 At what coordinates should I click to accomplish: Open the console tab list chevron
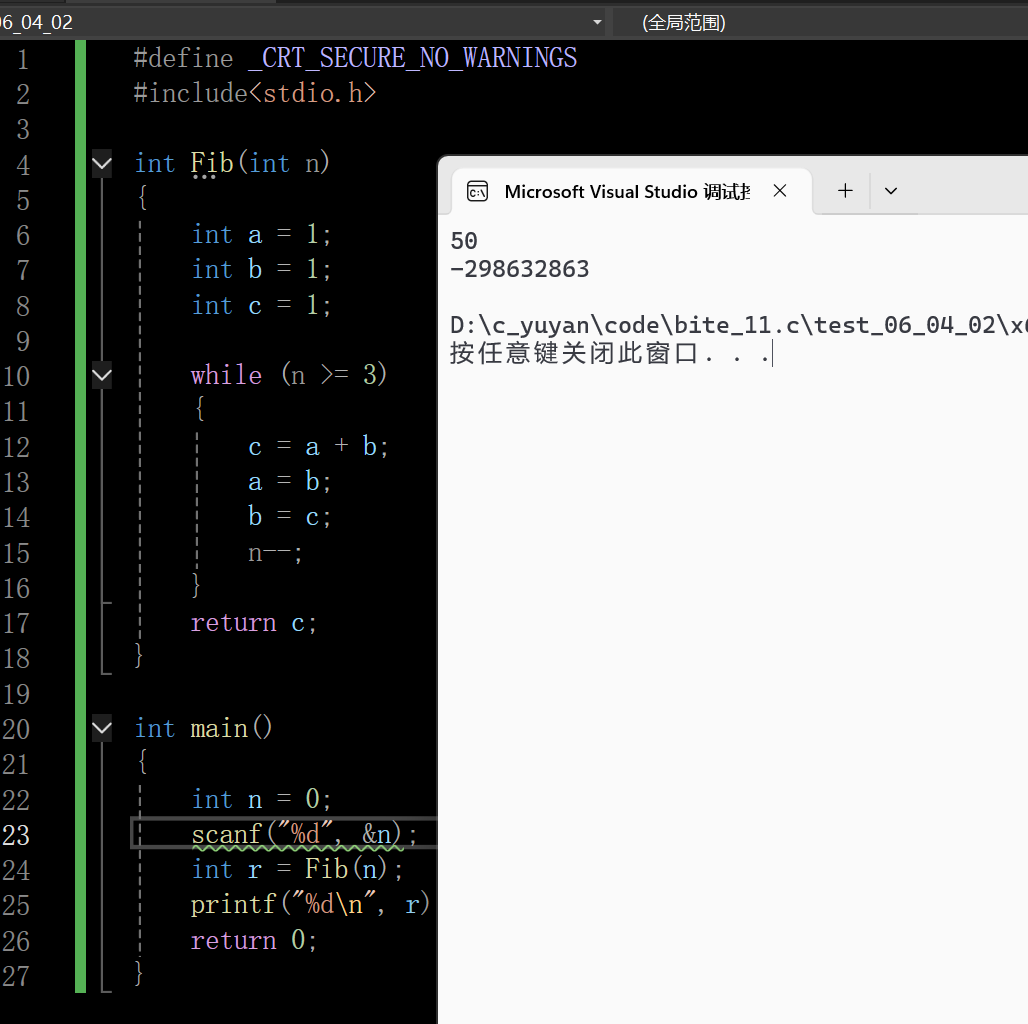pos(890,191)
